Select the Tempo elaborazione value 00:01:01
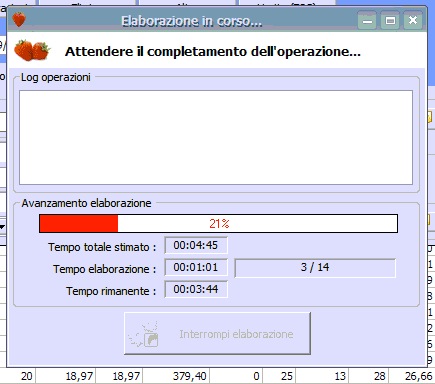Image resolution: width=435 pixels, height=384 pixels. pyautogui.click(x=196, y=268)
